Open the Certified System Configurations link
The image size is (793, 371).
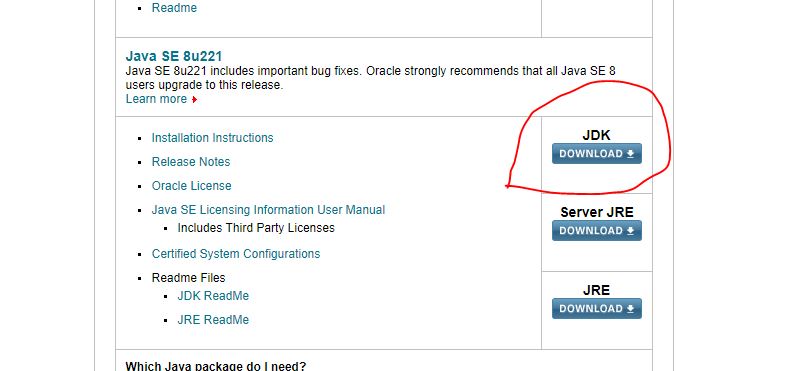236,254
